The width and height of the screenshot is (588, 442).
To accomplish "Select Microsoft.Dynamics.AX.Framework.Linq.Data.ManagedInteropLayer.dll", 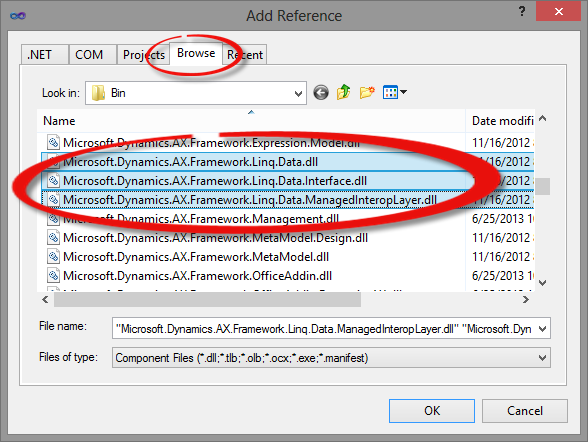I will coord(250,200).
